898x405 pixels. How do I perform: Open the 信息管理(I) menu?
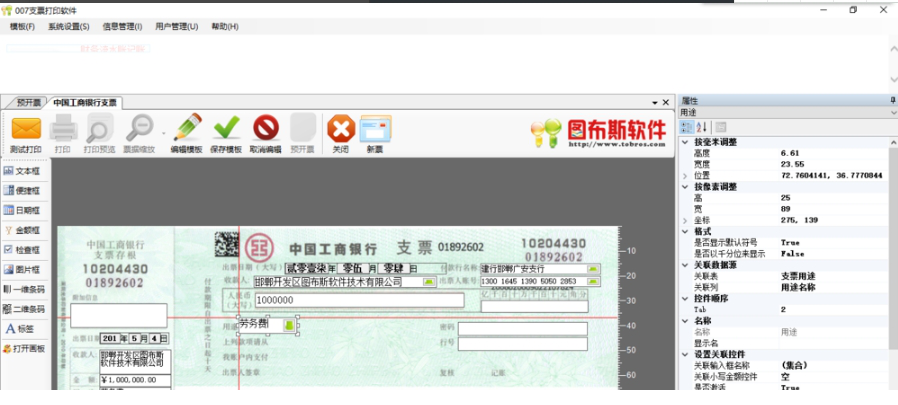click(x=123, y=26)
